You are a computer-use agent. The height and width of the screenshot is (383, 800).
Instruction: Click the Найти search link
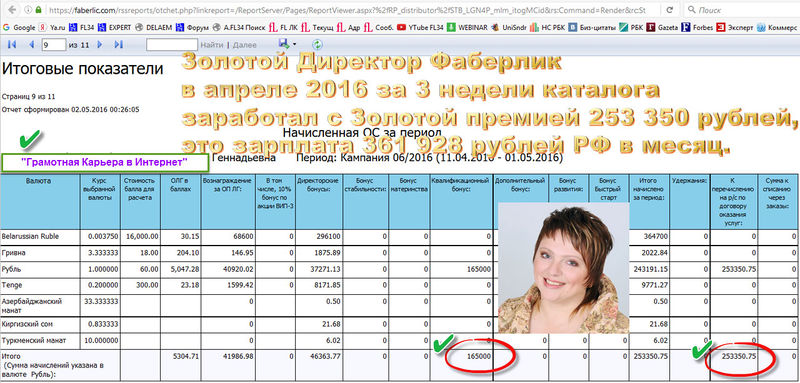(211, 45)
